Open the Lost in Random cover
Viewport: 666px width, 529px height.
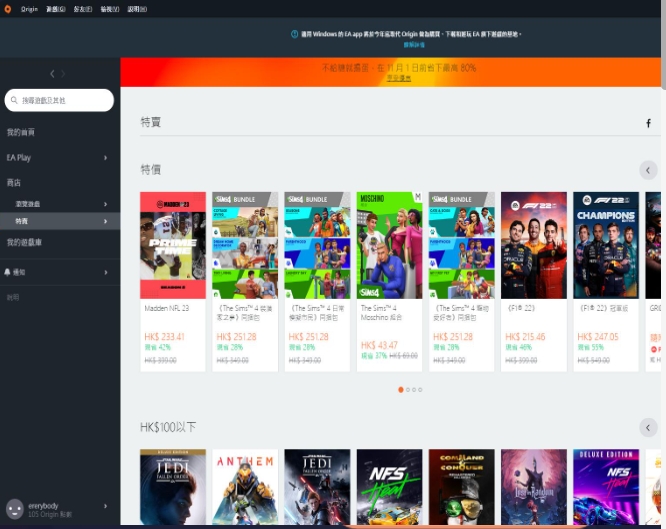[x=534, y=487]
